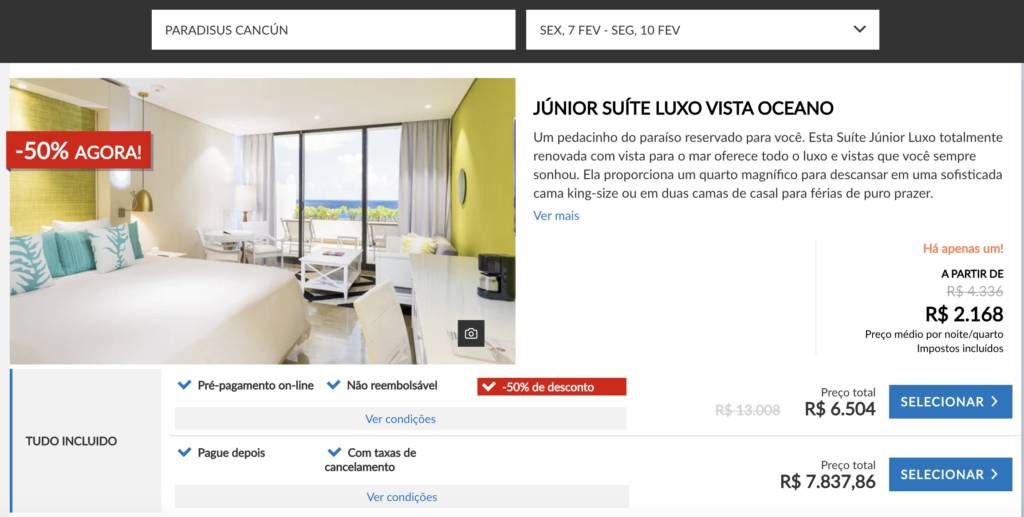The height and width of the screenshot is (517, 1024).
Task: Select the non-refundable R$ 6.504 rate
Action: [x=950, y=402]
